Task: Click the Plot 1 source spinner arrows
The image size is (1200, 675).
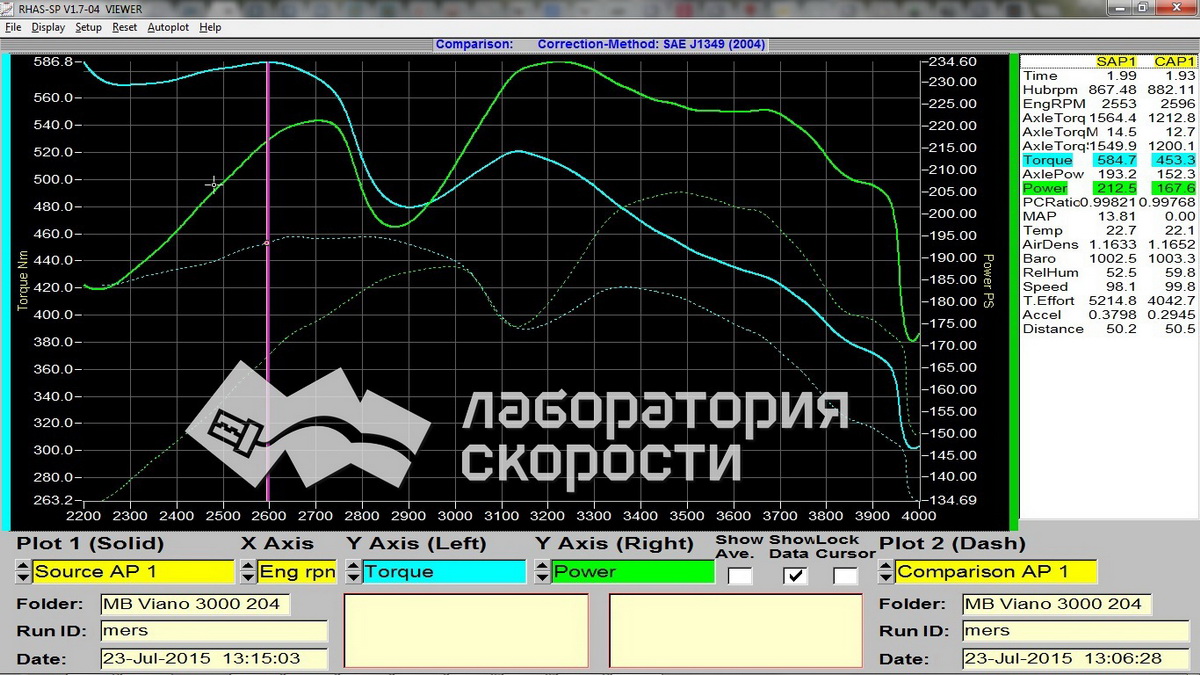Action: point(23,572)
